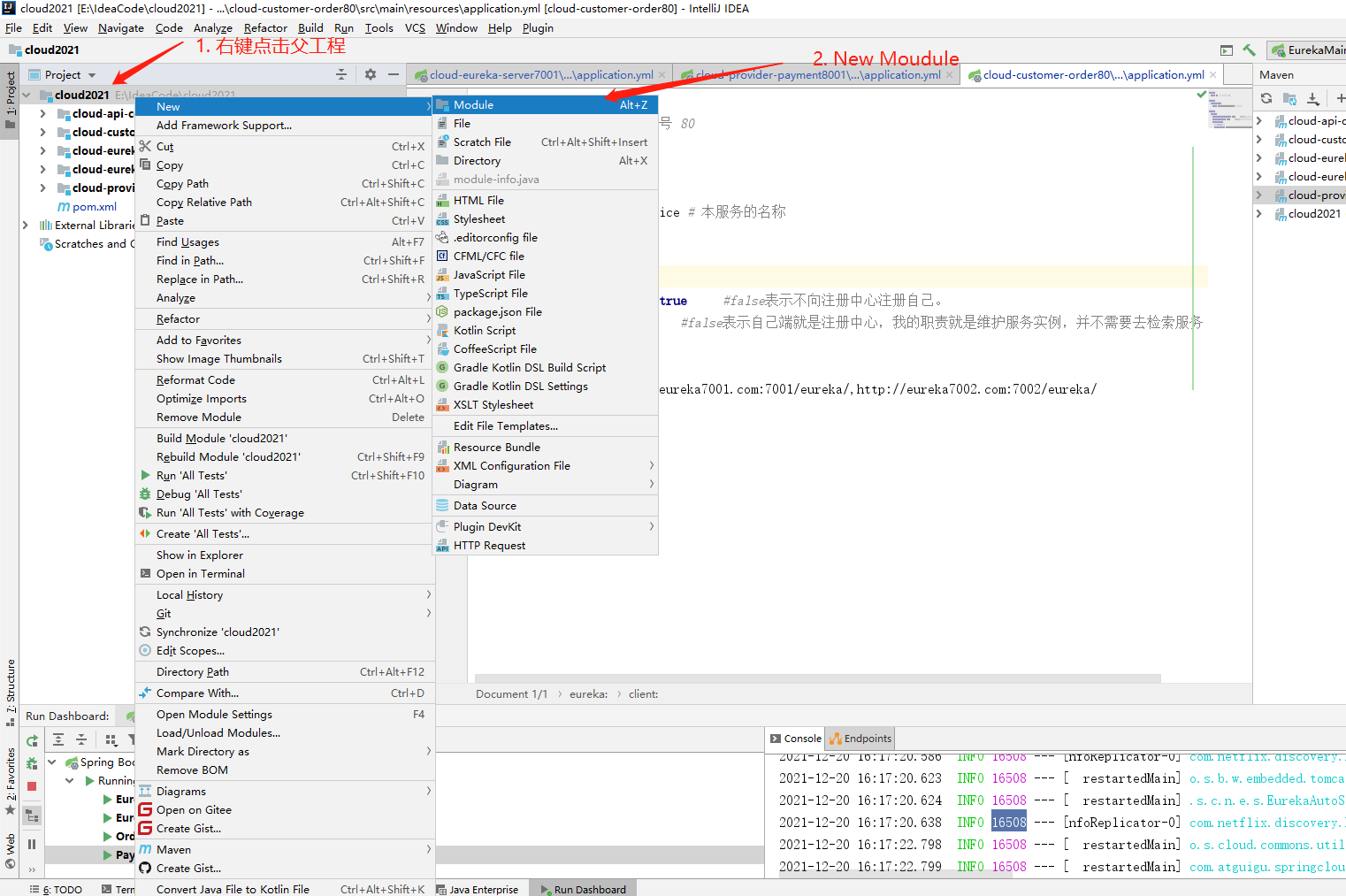
Task: Click group configurations icon in Run Dashboard
Action: click(x=111, y=739)
